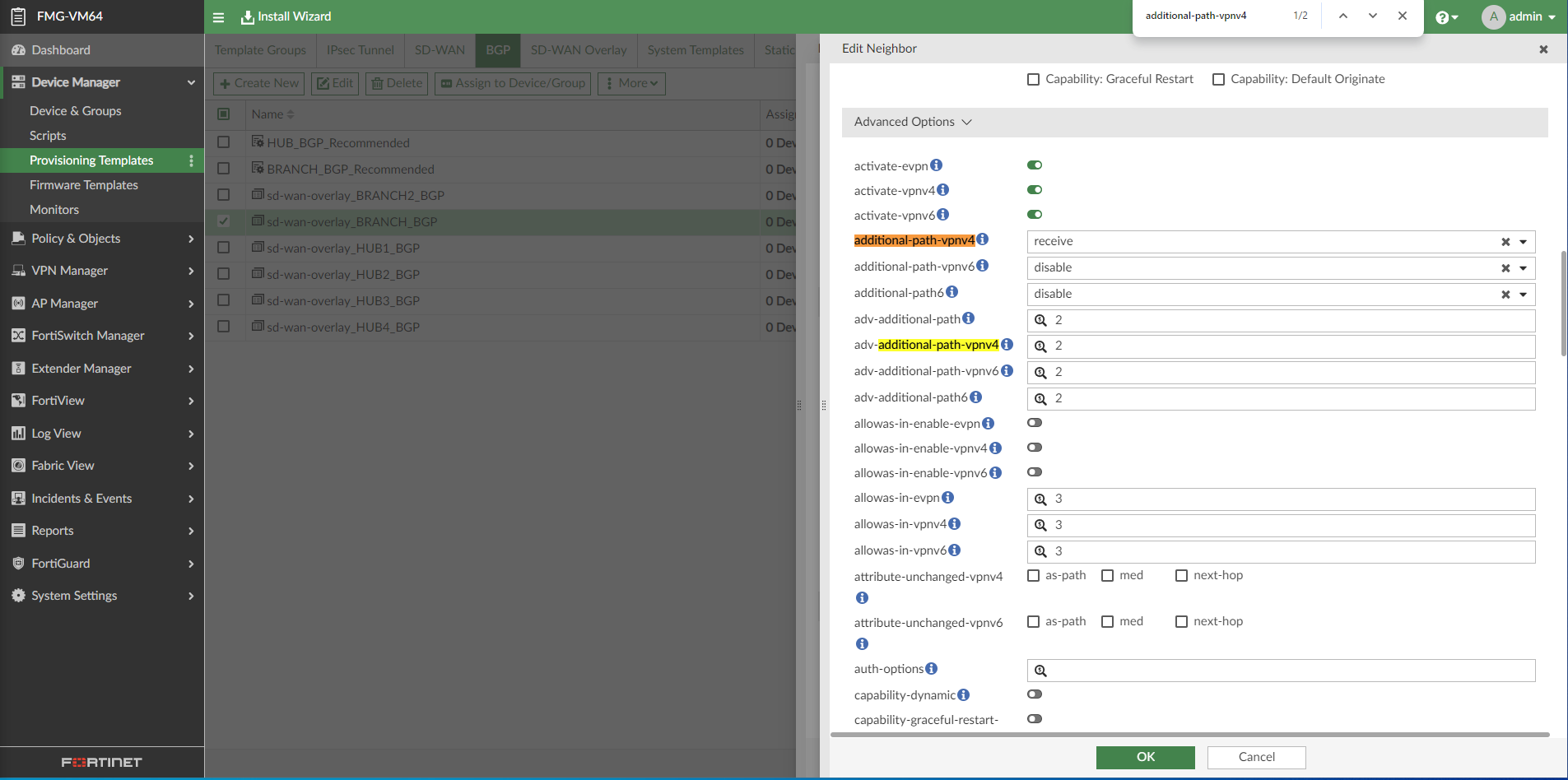Open the Install Wizard
This screenshot has height=780, width=1568.
tap(286, 16)
